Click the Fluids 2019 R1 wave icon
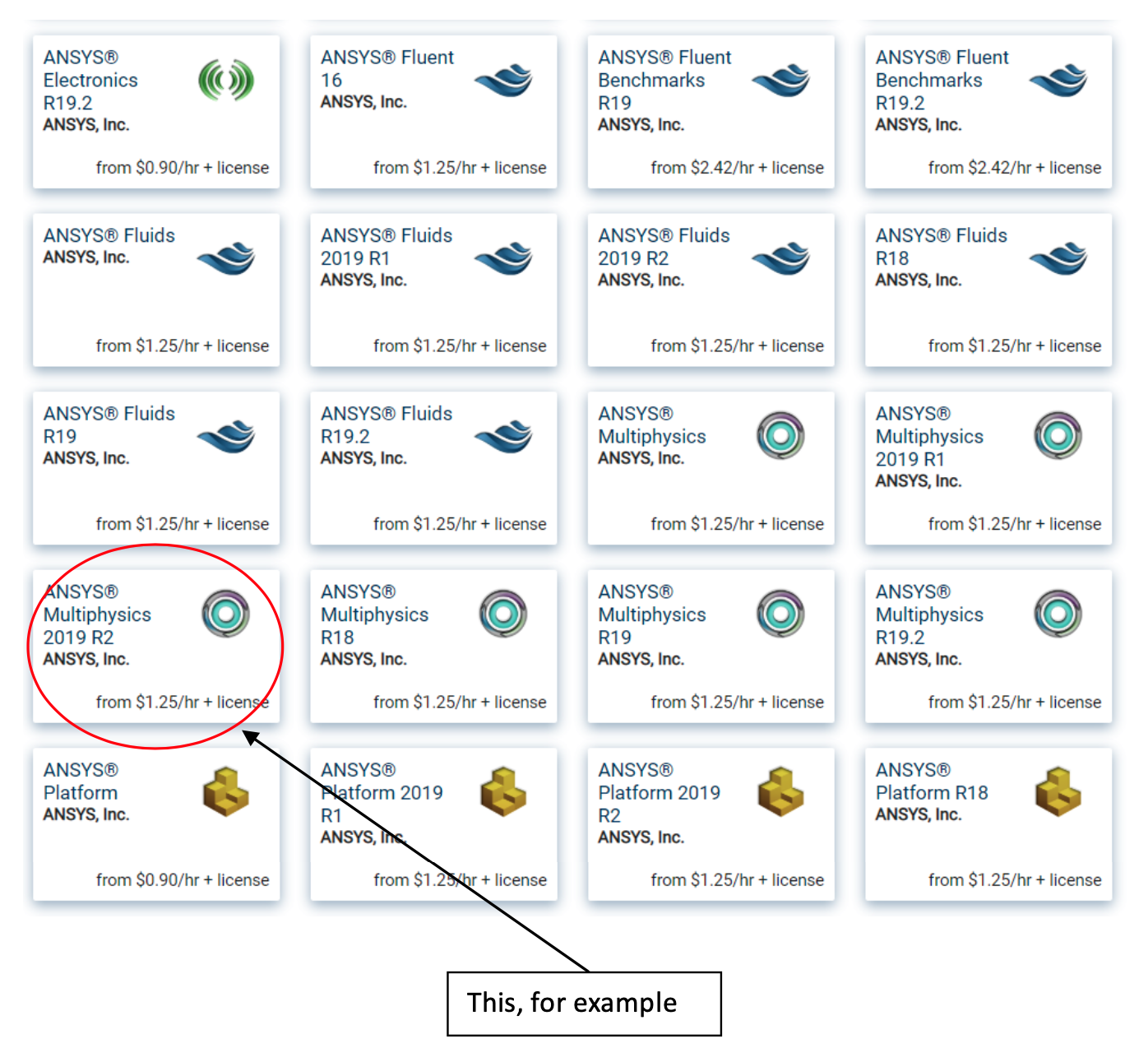The width and height of the screenshot is (1148, 1062). 503,258
